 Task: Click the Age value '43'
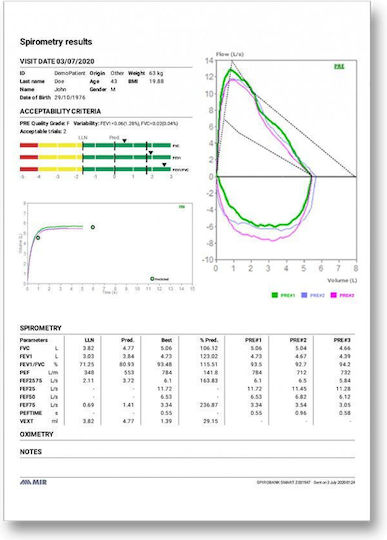coord(114,81)
